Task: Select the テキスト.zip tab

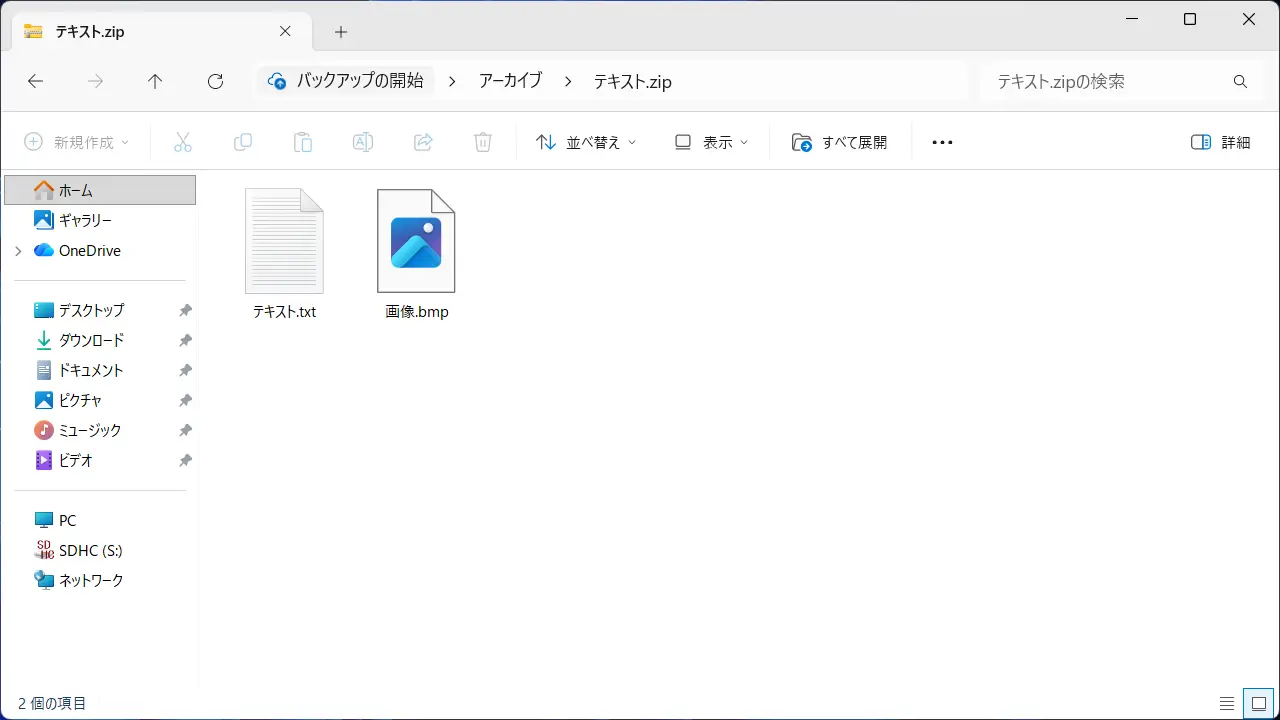Action: (x=150, y=31)
